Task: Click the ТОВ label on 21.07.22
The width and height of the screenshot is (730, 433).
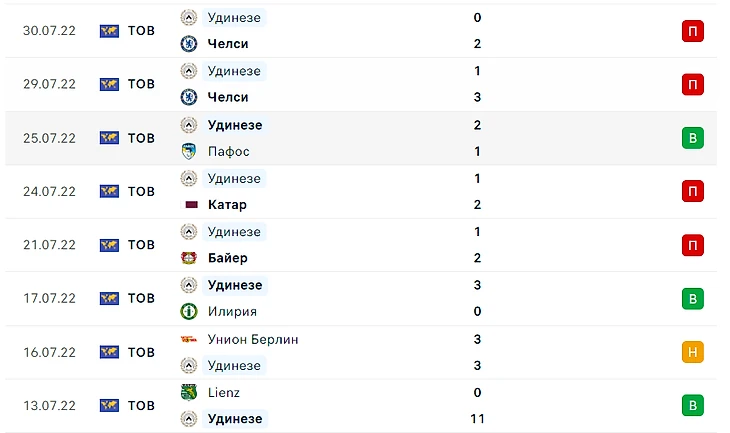Action: click(x=141, y=245)
